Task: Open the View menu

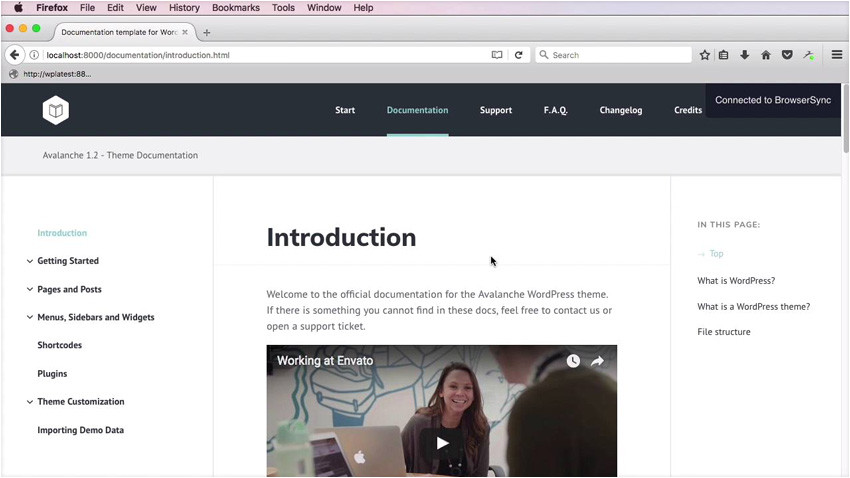Action: pyautogui.click(x=146, y=8)
